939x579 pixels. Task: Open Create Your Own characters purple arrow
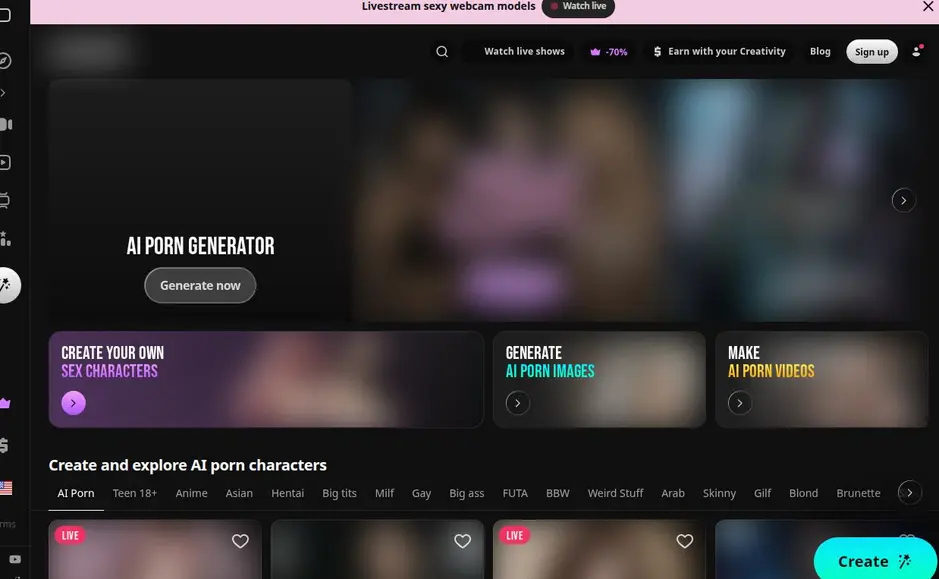pos(73,403)
